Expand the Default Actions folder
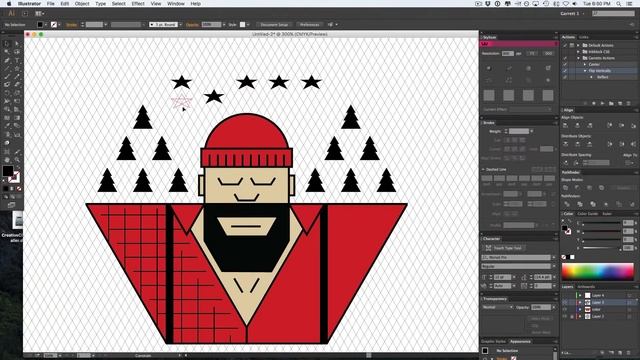The height and width of the screenshot is (360, 640). point(578,45)
